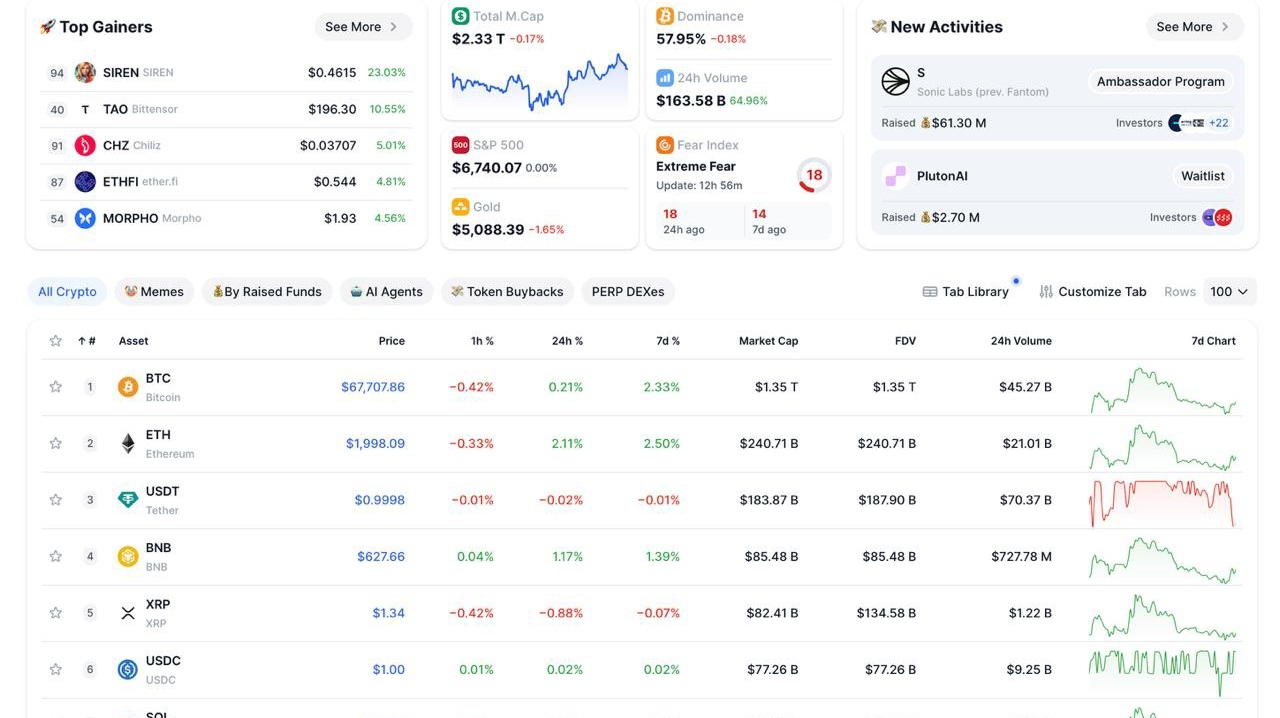This screenshot has height=718, width=1280.
Task: Click the CHZ Chiliz logo
Action: coord(85,145)
